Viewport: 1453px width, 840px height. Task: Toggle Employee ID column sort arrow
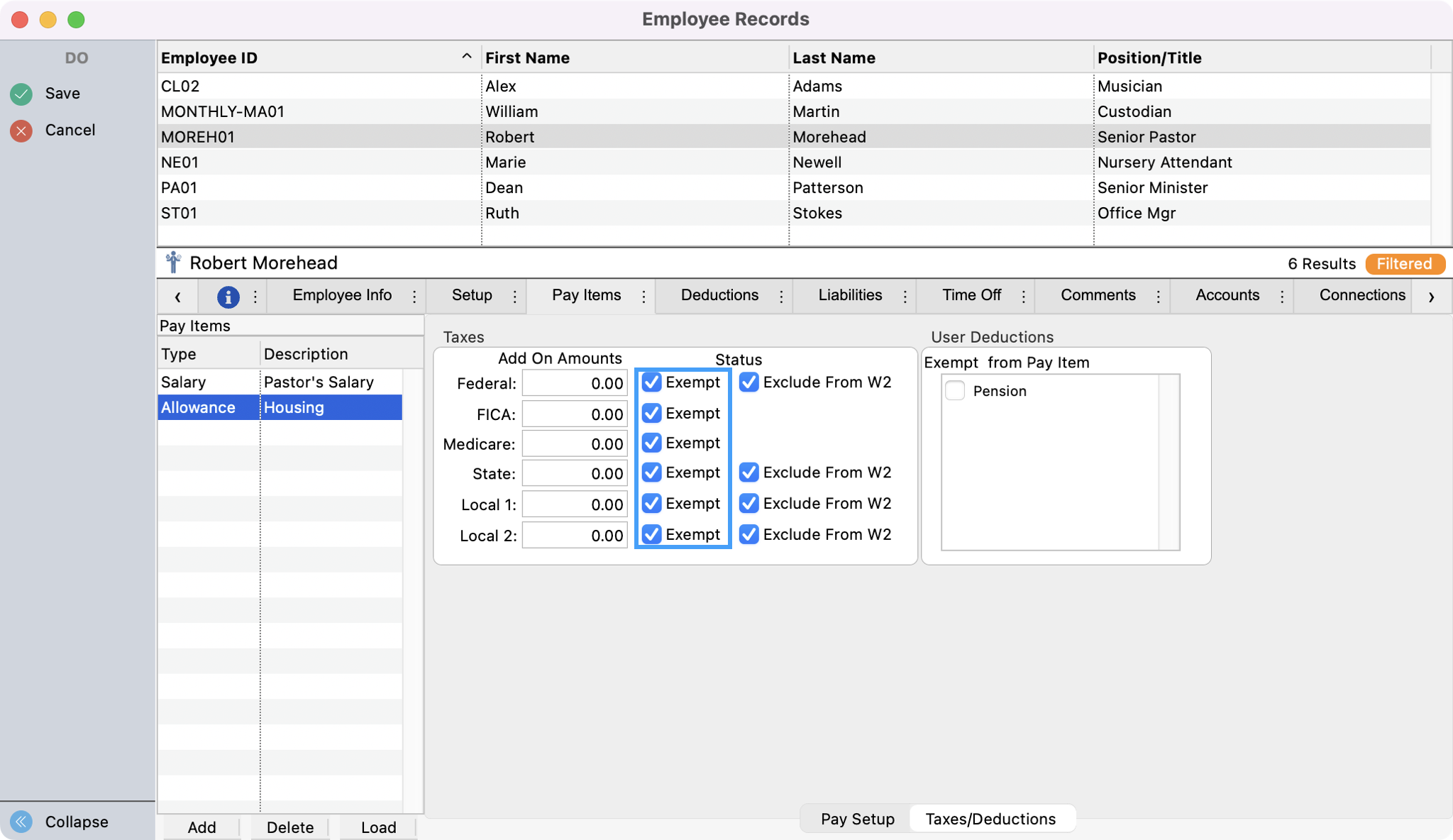(466, 57)
